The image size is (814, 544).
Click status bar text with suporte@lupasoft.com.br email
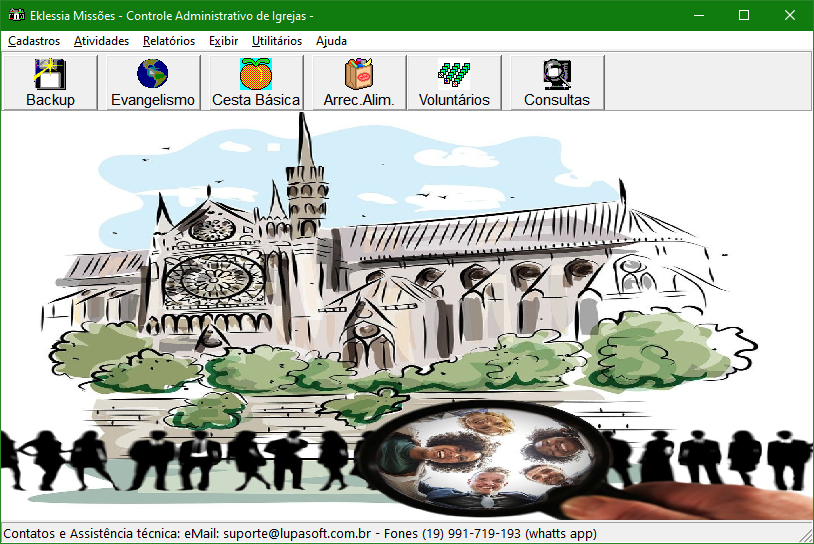click(300, 534)
